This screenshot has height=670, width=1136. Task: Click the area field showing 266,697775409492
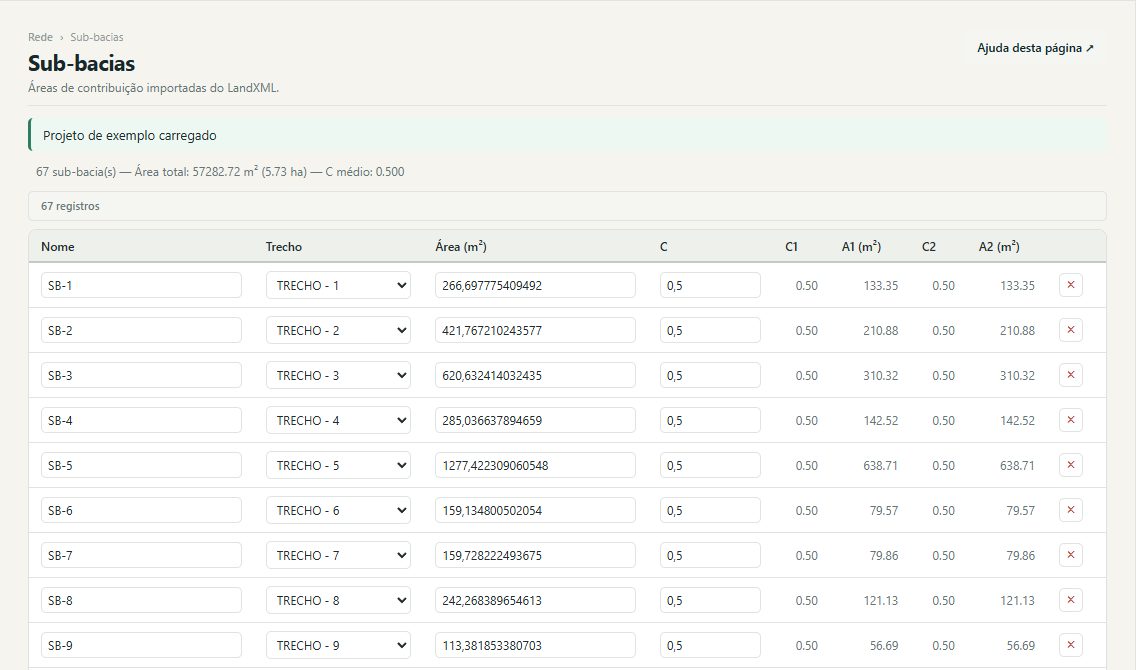point(535,285)
